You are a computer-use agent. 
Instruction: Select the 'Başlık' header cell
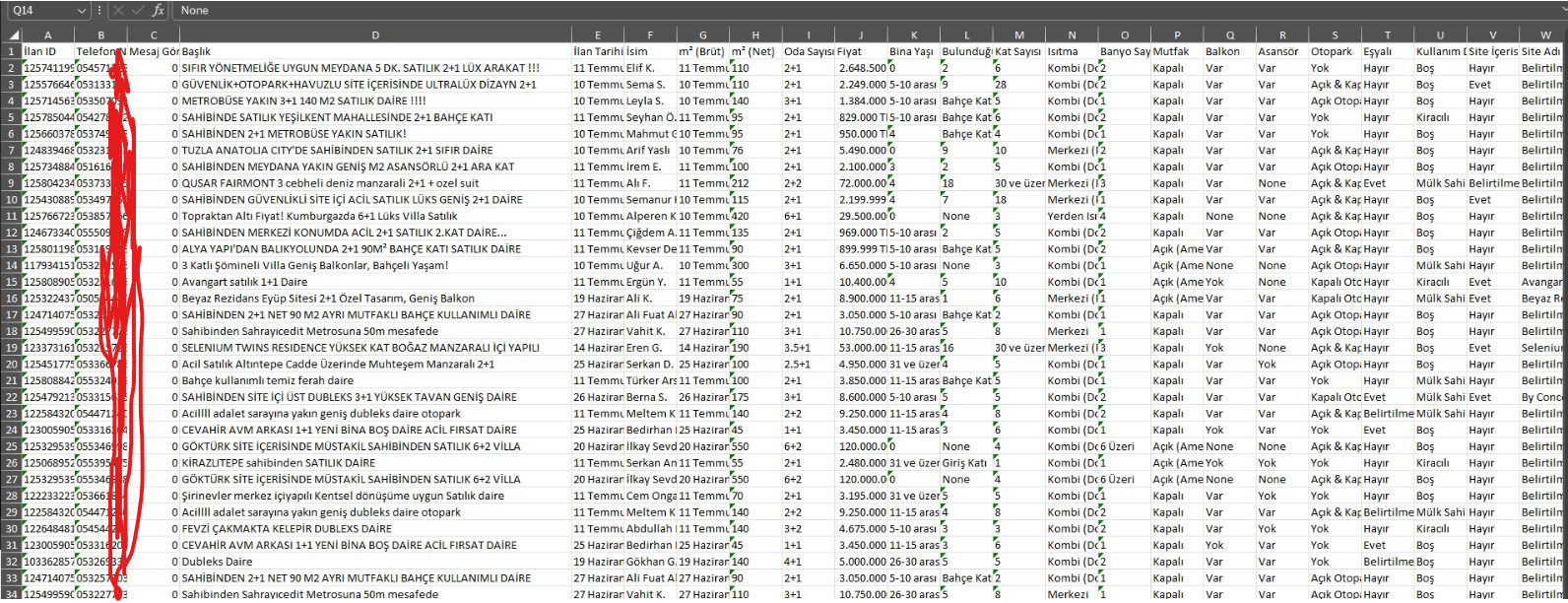tap(375, 51)
